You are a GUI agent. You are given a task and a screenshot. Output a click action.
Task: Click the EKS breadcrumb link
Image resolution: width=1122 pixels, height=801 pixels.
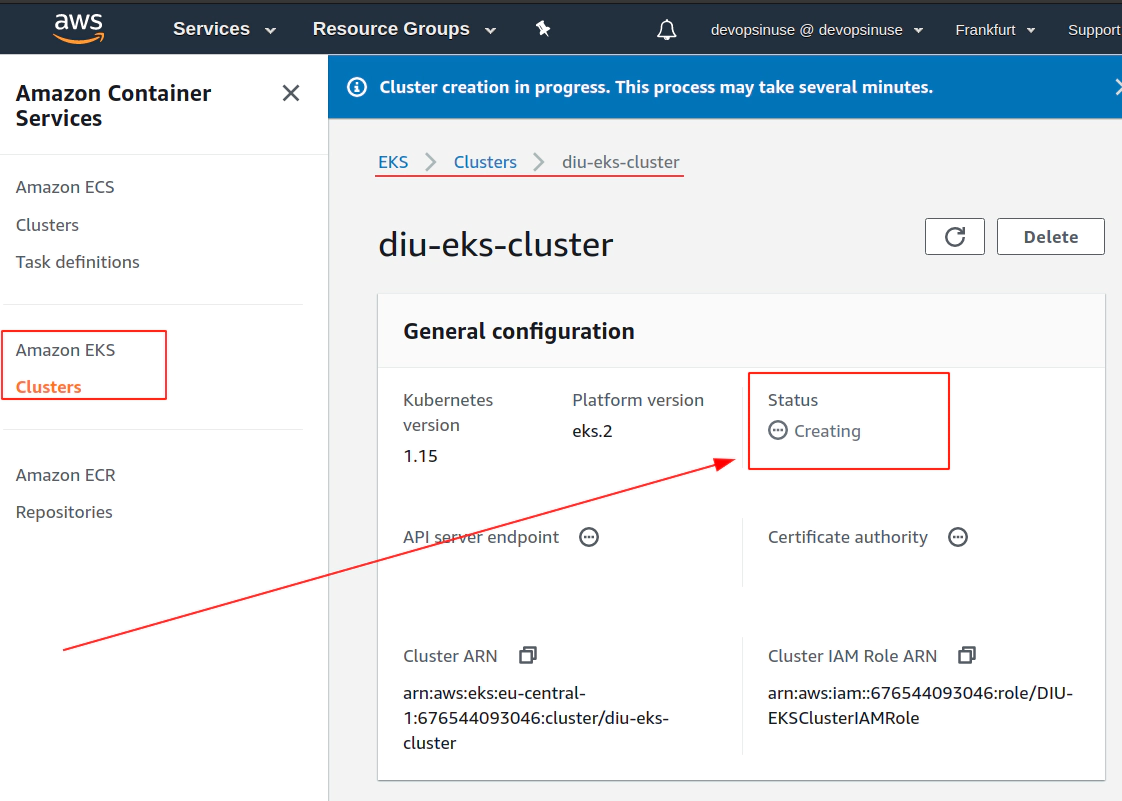click(x=393, y=162)
